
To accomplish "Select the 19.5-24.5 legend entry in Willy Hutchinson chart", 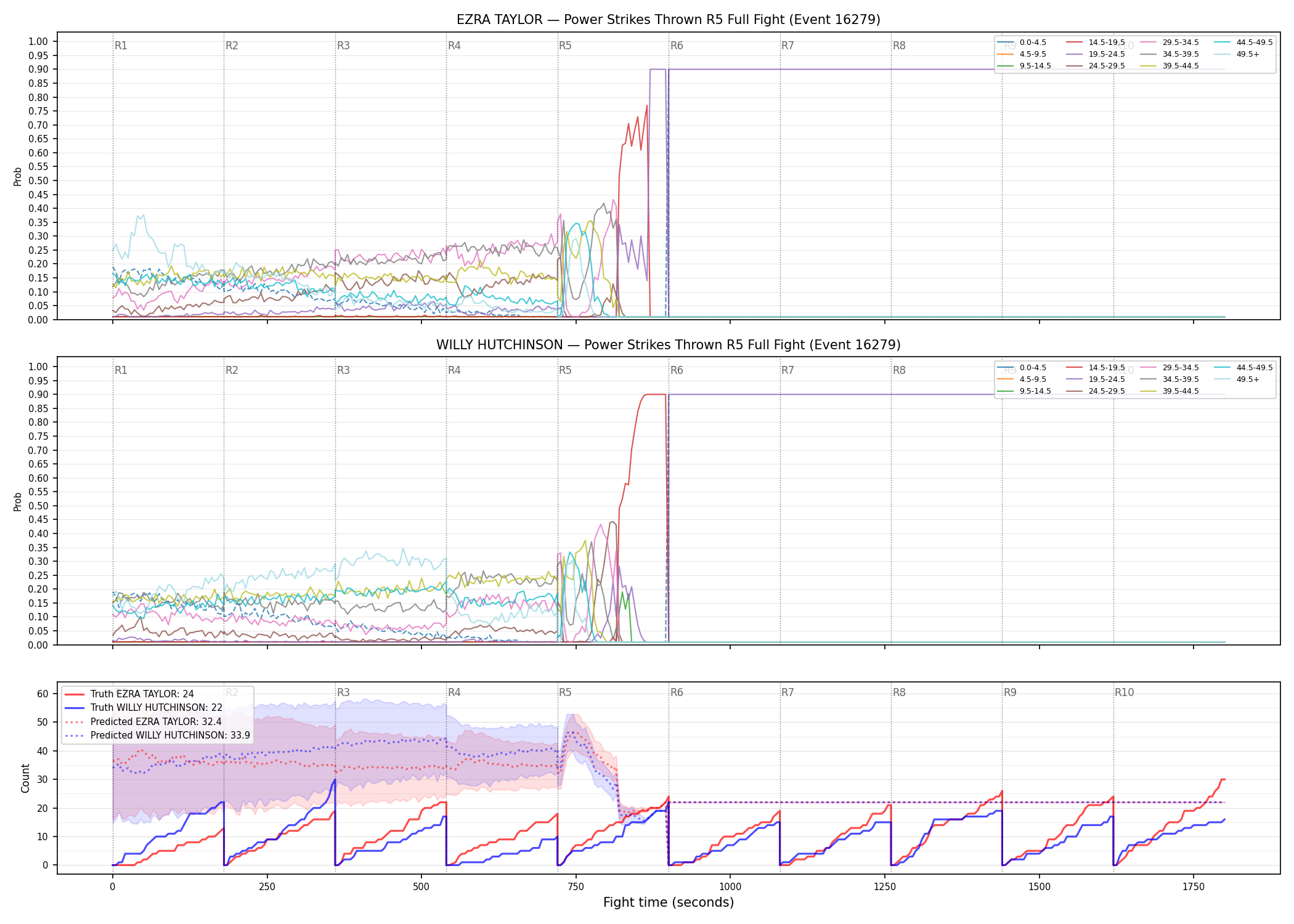I will pyautogui.click(x=1096, y=379).
